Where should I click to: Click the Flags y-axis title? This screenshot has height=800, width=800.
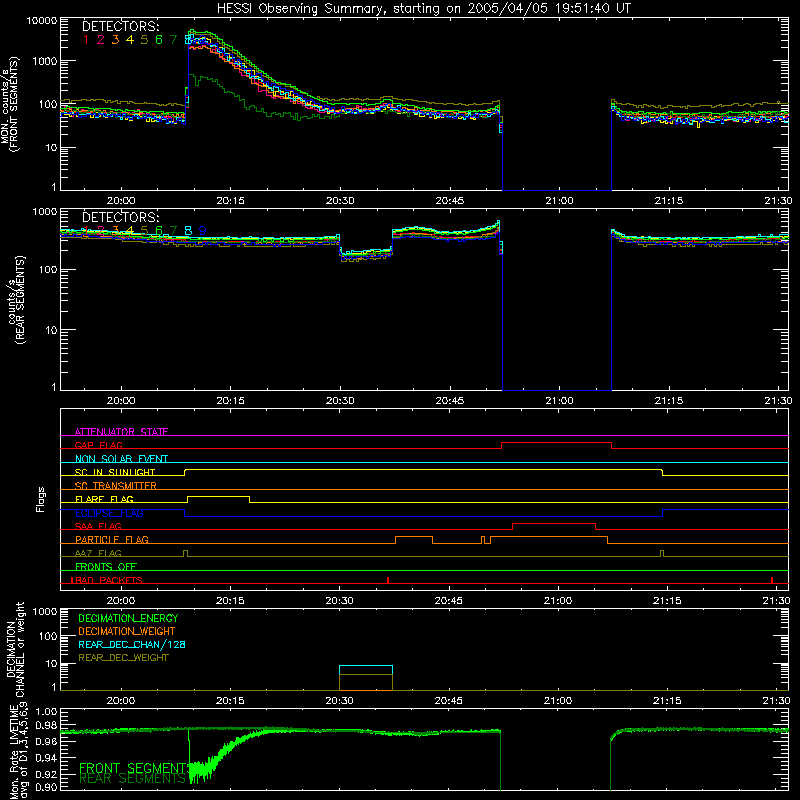click(x=41, y=499)
